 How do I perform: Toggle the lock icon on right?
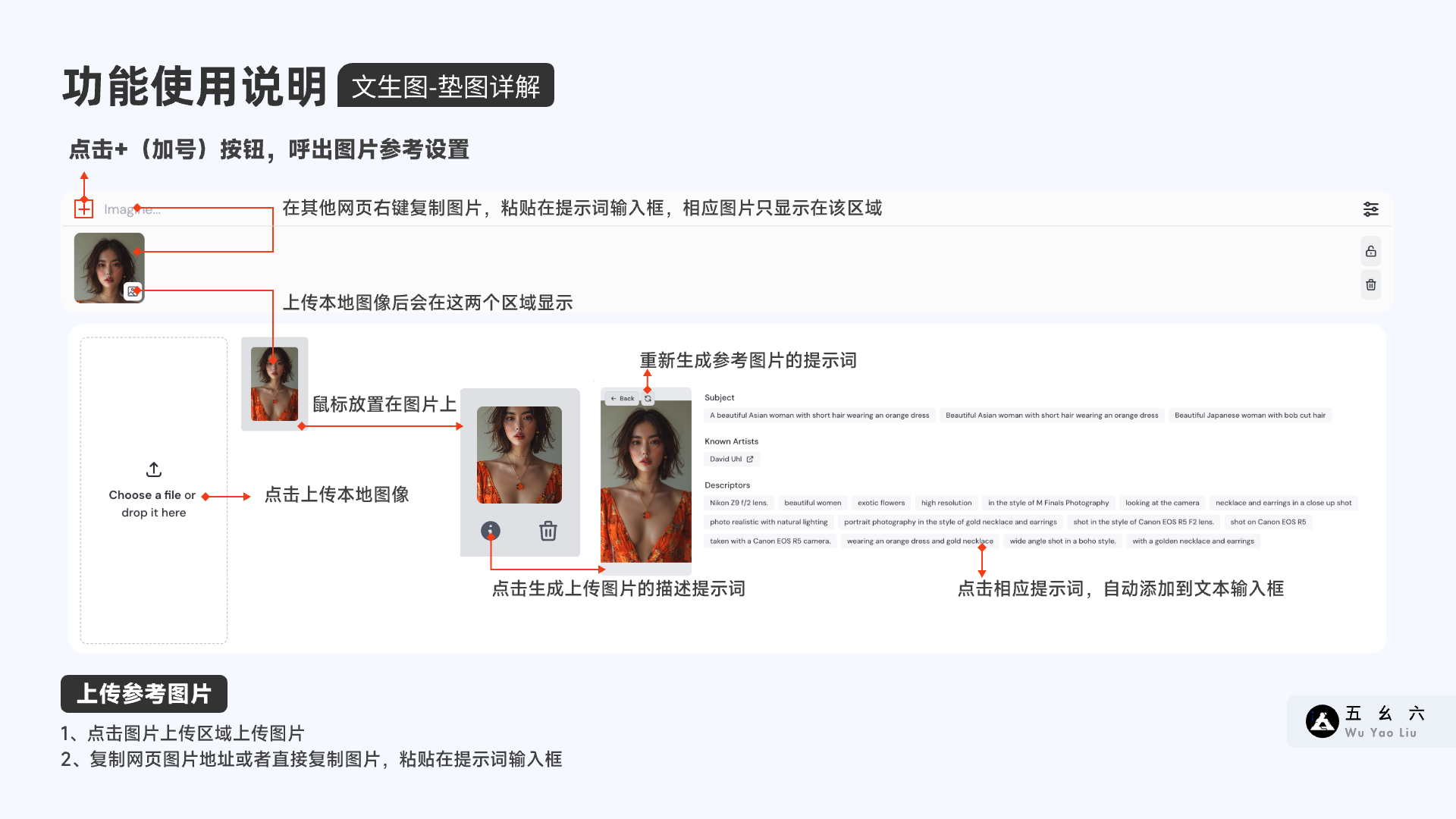(1370, 251)
